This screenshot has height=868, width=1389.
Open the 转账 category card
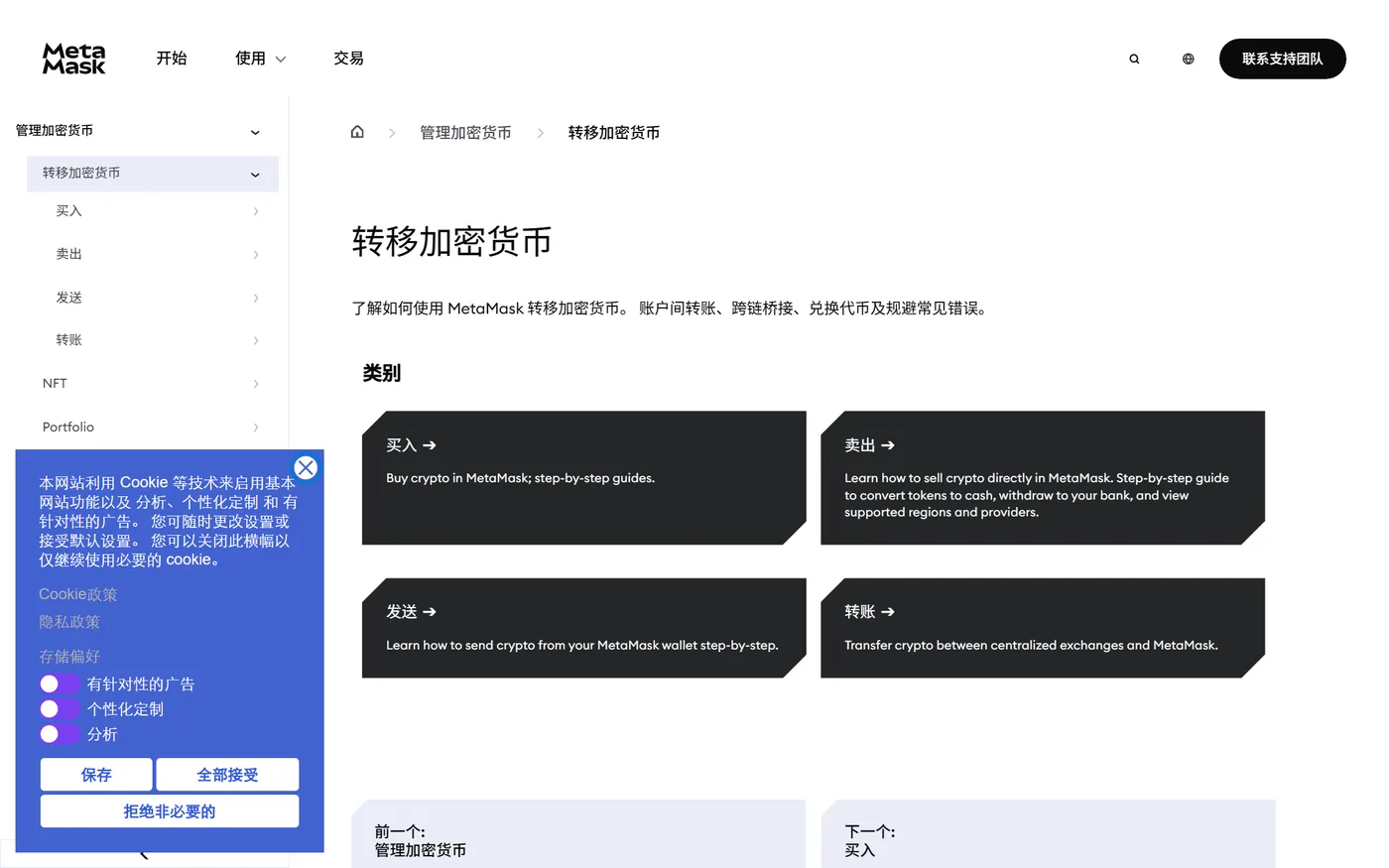tap(1043, 628)
